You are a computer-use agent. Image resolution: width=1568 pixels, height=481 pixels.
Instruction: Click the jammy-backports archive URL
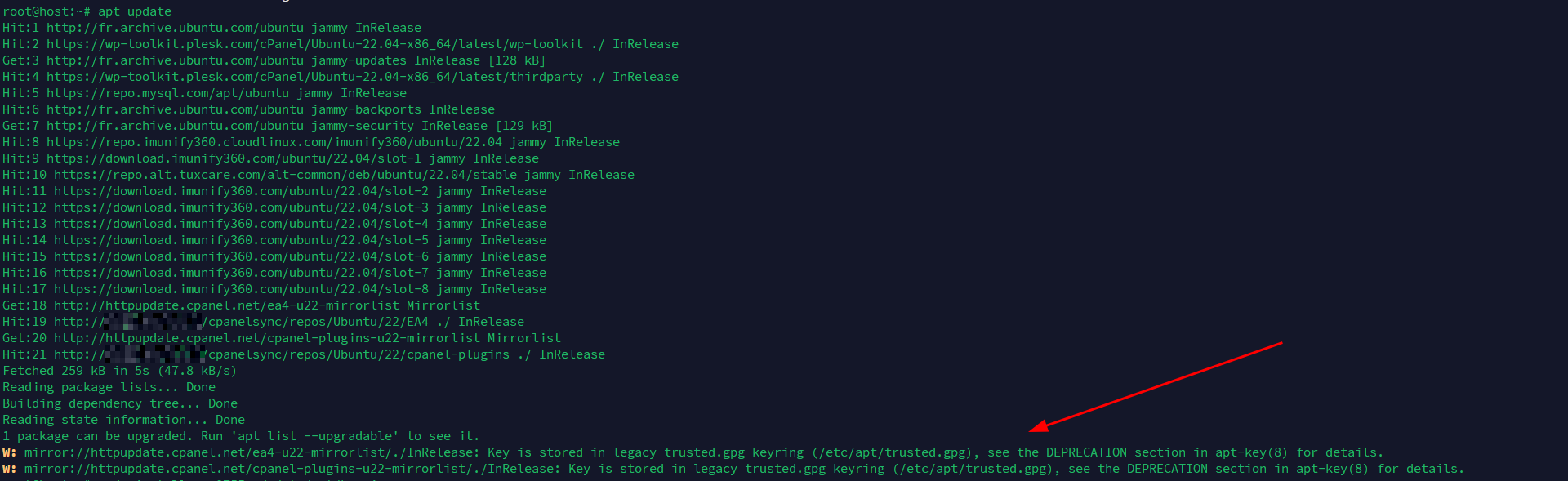click(x=175, y=109)
